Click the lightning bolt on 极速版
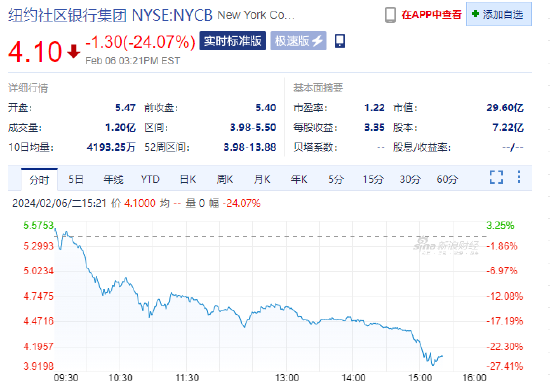Screen dimensions: 550x383 317,41
